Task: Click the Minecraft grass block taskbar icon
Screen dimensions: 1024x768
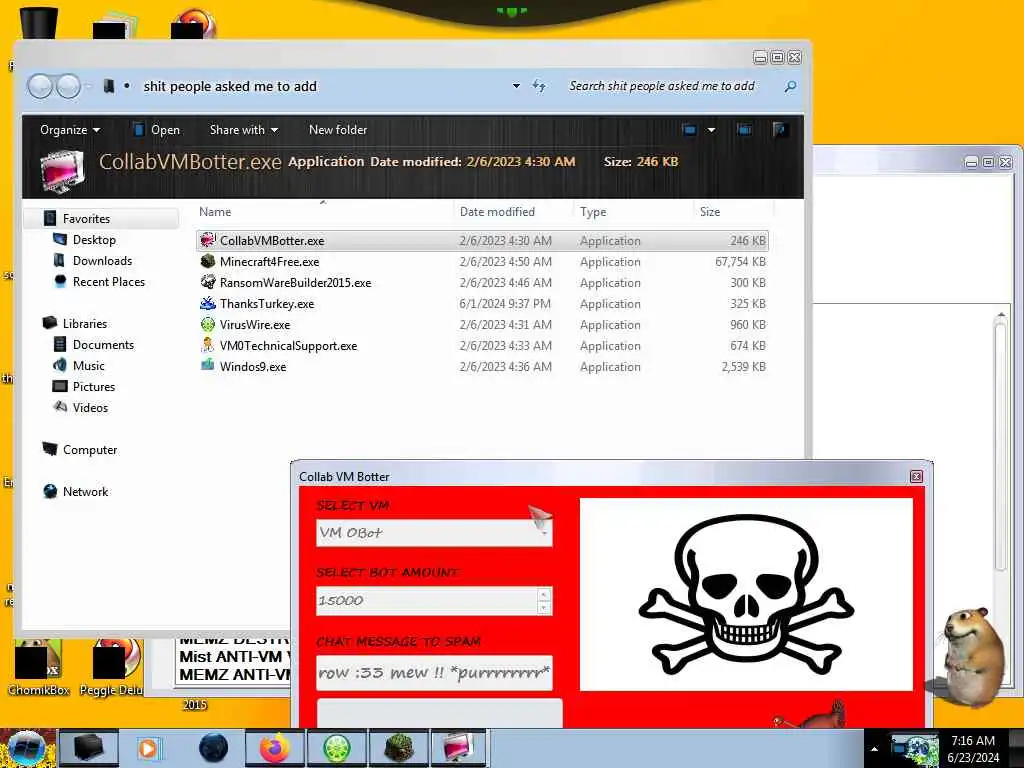Action: 399,748
